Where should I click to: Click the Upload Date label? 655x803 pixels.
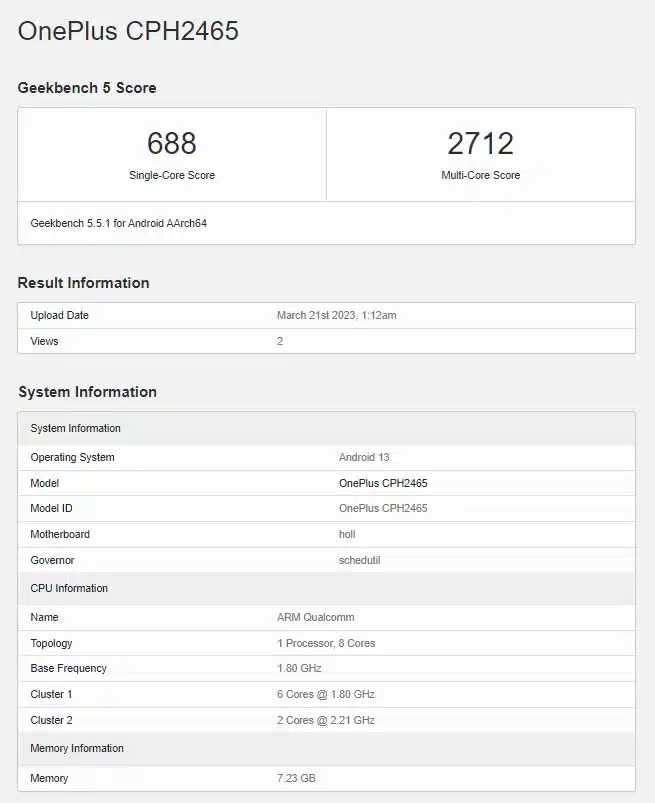(59, 315)
